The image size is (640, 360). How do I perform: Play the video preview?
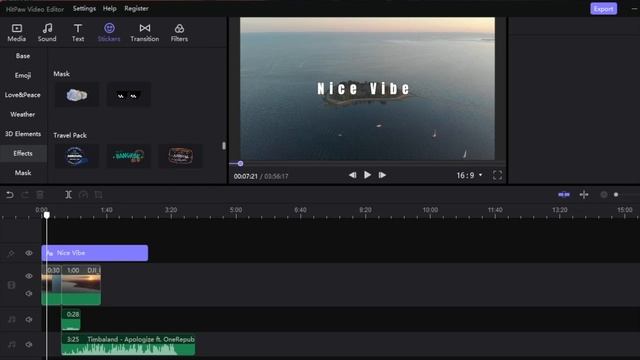tap(367, 175)
